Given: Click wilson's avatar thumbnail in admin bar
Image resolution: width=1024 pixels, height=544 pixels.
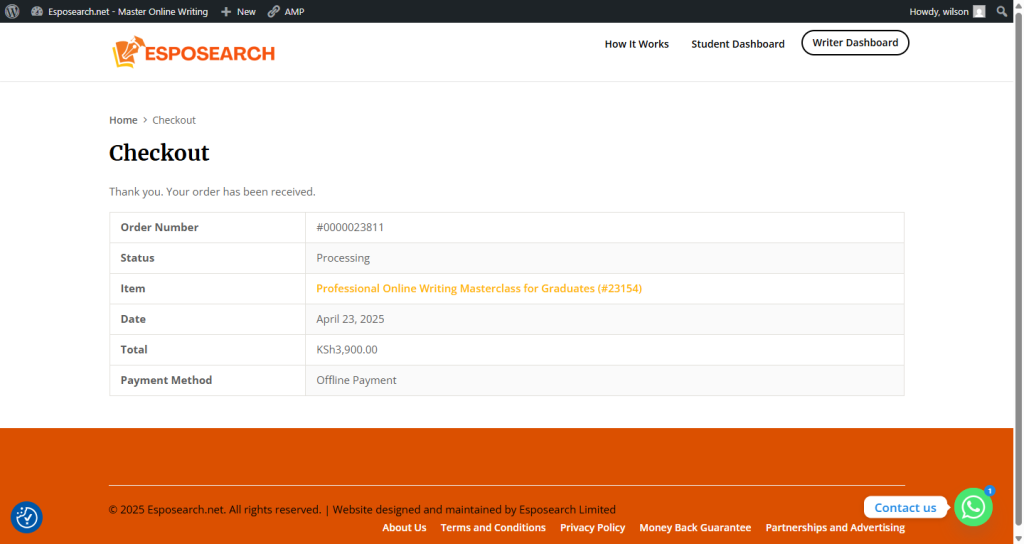Looking at the screenshot, I should pyautogui.click(x=979, y=11).
